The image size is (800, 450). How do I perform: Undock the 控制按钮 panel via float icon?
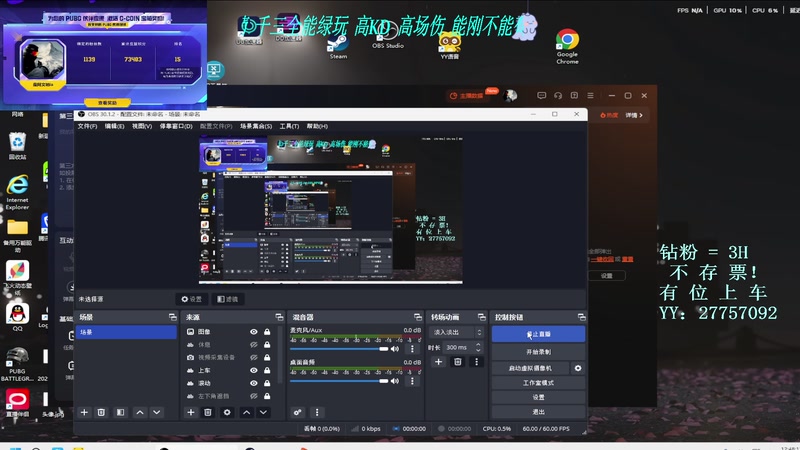click(581, 317)
